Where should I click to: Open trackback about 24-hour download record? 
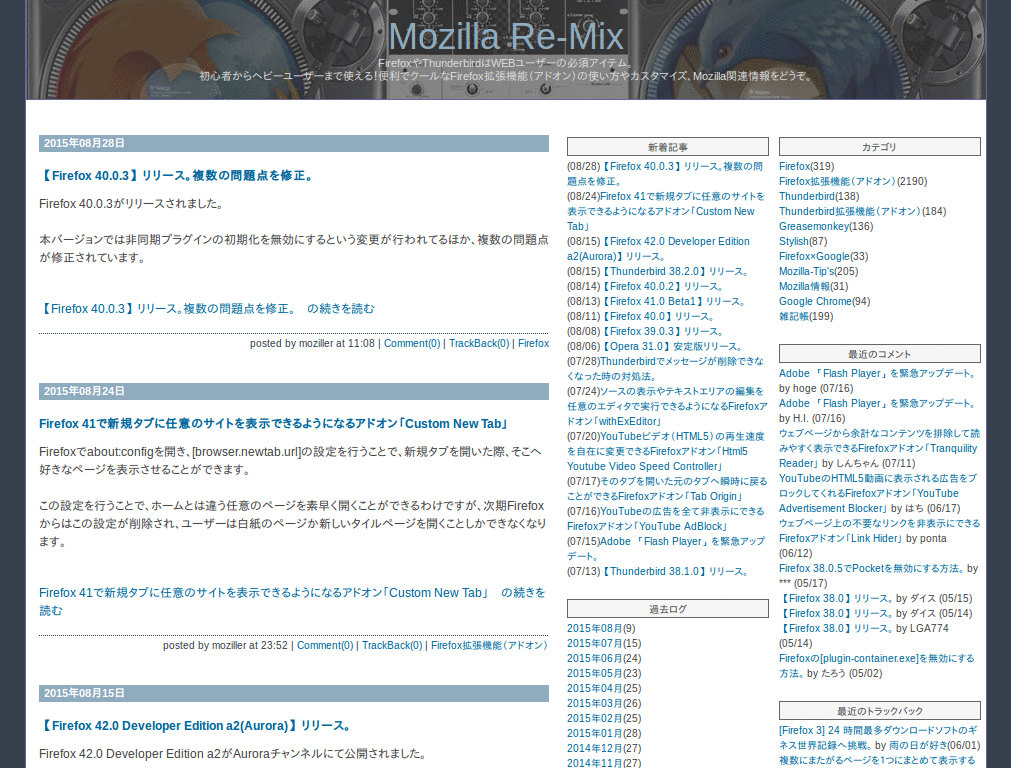[x=878, y=737]
